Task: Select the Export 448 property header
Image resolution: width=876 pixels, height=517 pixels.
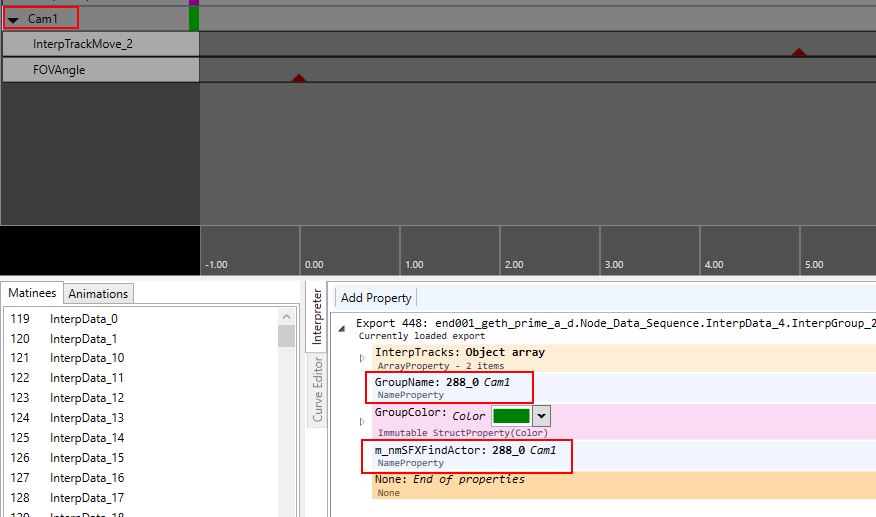Action: tap(616, 329)
